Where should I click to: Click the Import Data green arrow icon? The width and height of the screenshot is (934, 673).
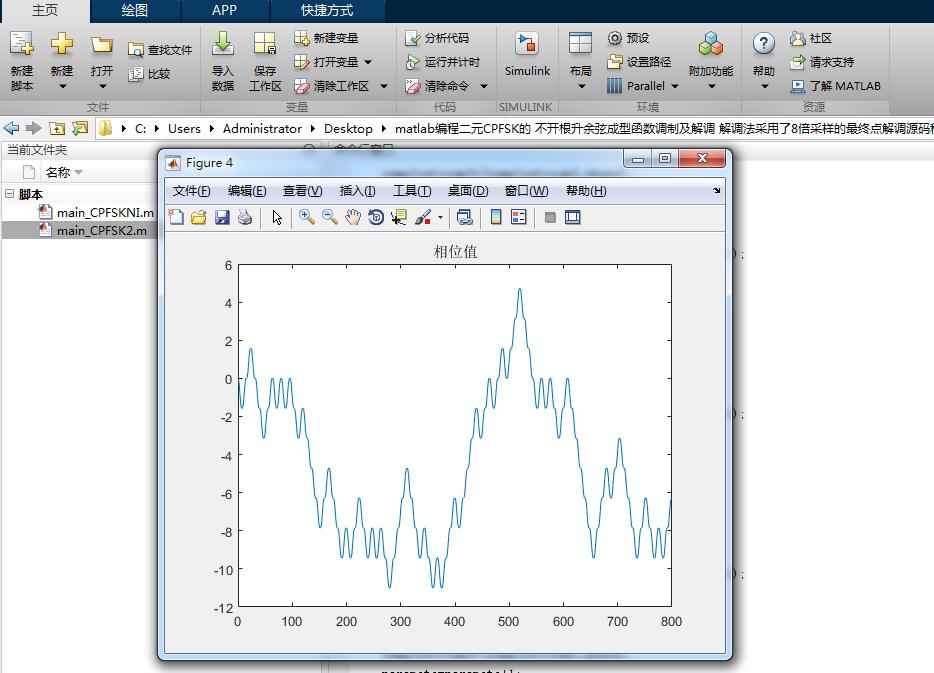pyautogui.click(x=223, y=43)
